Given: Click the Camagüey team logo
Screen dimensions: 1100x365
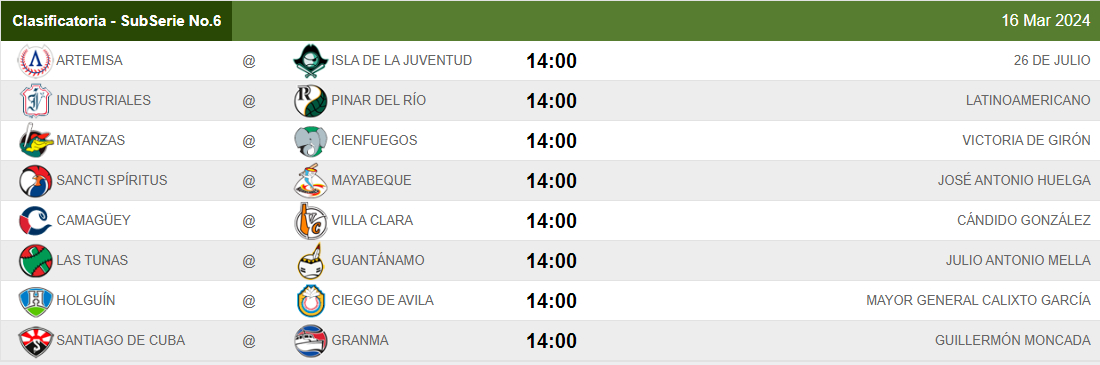Looking at the screenshot, I should (35, 220).
